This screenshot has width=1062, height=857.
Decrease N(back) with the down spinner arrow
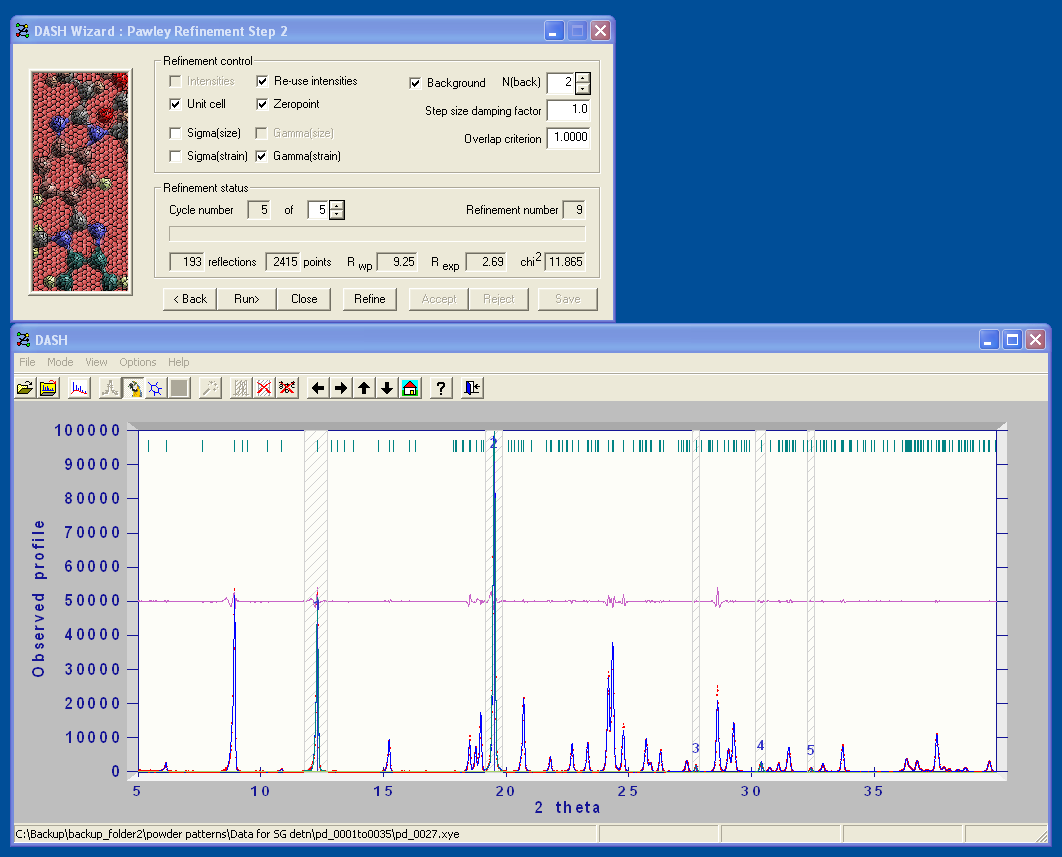coord(583,89)
